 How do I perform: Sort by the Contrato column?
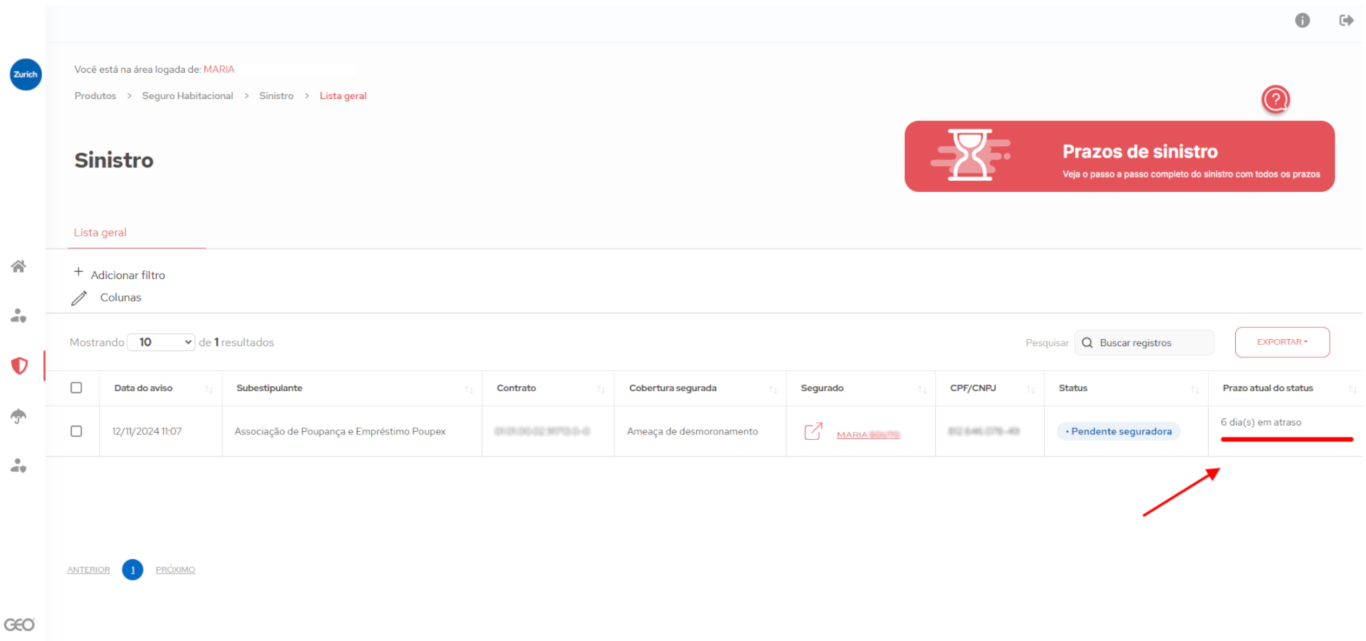(x=548, y=388)
